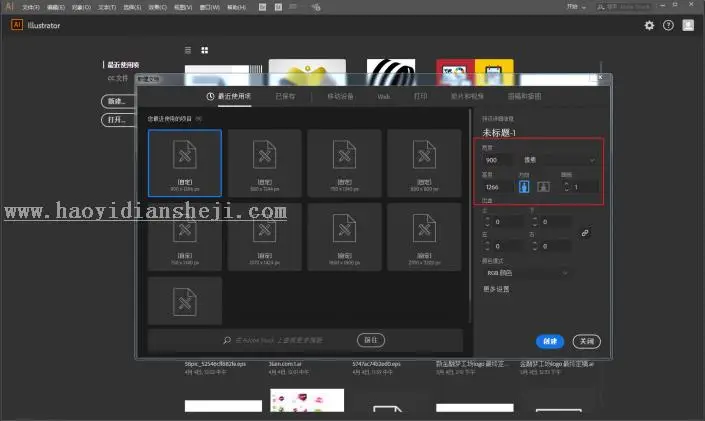Viewport: 705px width, 421px height.
Task: Adjust the right bleed stepper
Action: [535, 246]
